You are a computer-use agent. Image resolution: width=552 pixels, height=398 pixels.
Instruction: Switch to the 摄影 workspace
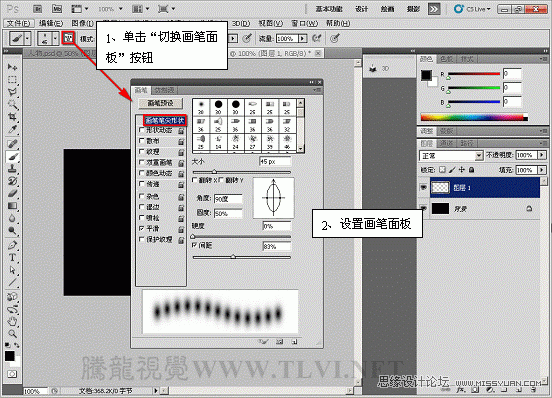click(414, 9)
